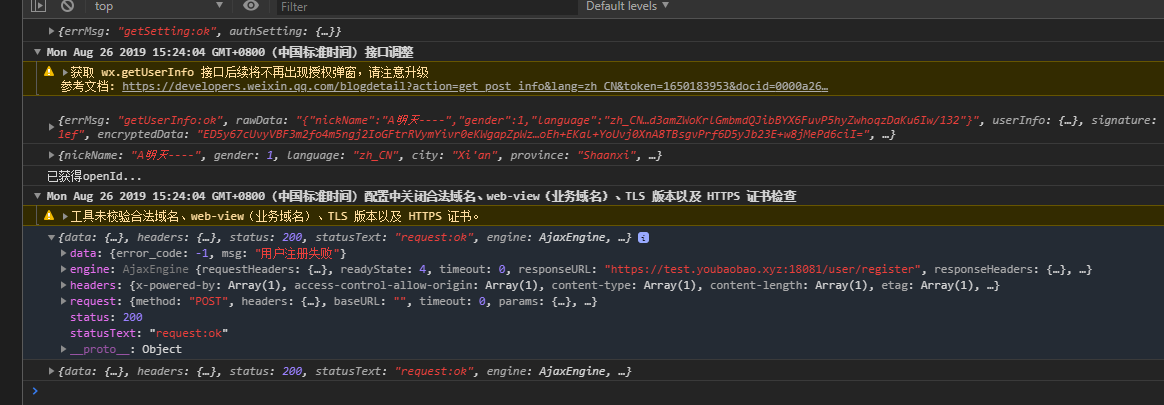Expand the last collapsed AjaxEngine response object

coord(51,371)
